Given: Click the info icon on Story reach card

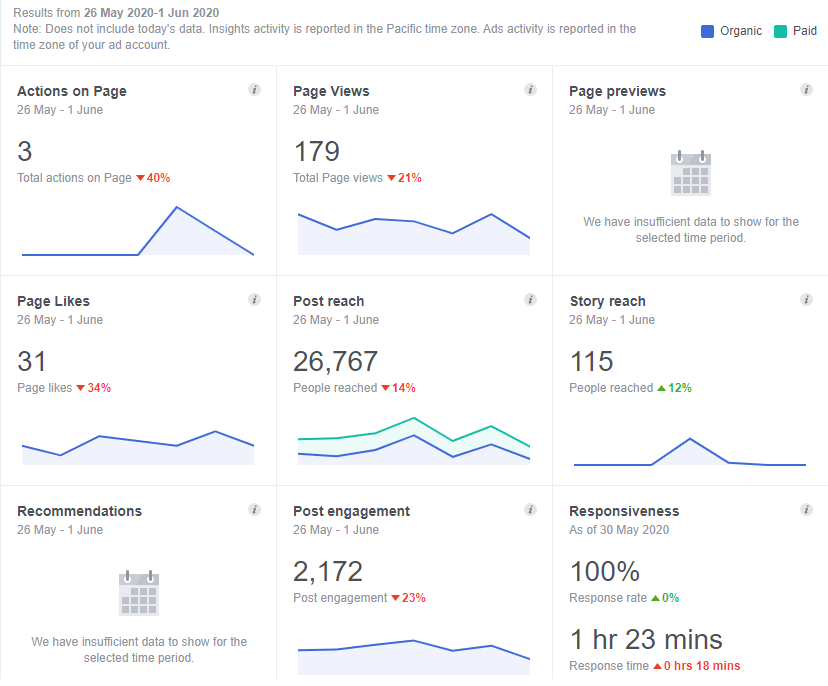Looking at the screenshot, I should (806, 299).
